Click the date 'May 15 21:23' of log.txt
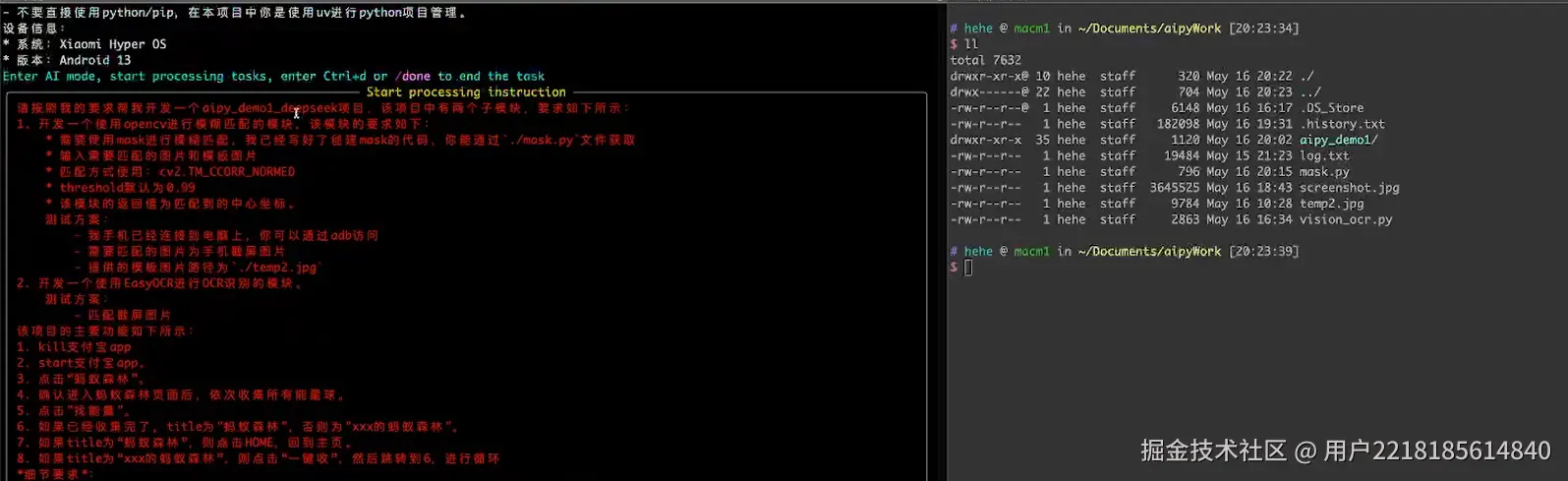This screenshot has width=1568, height=481. click(x=1249, y=155)
